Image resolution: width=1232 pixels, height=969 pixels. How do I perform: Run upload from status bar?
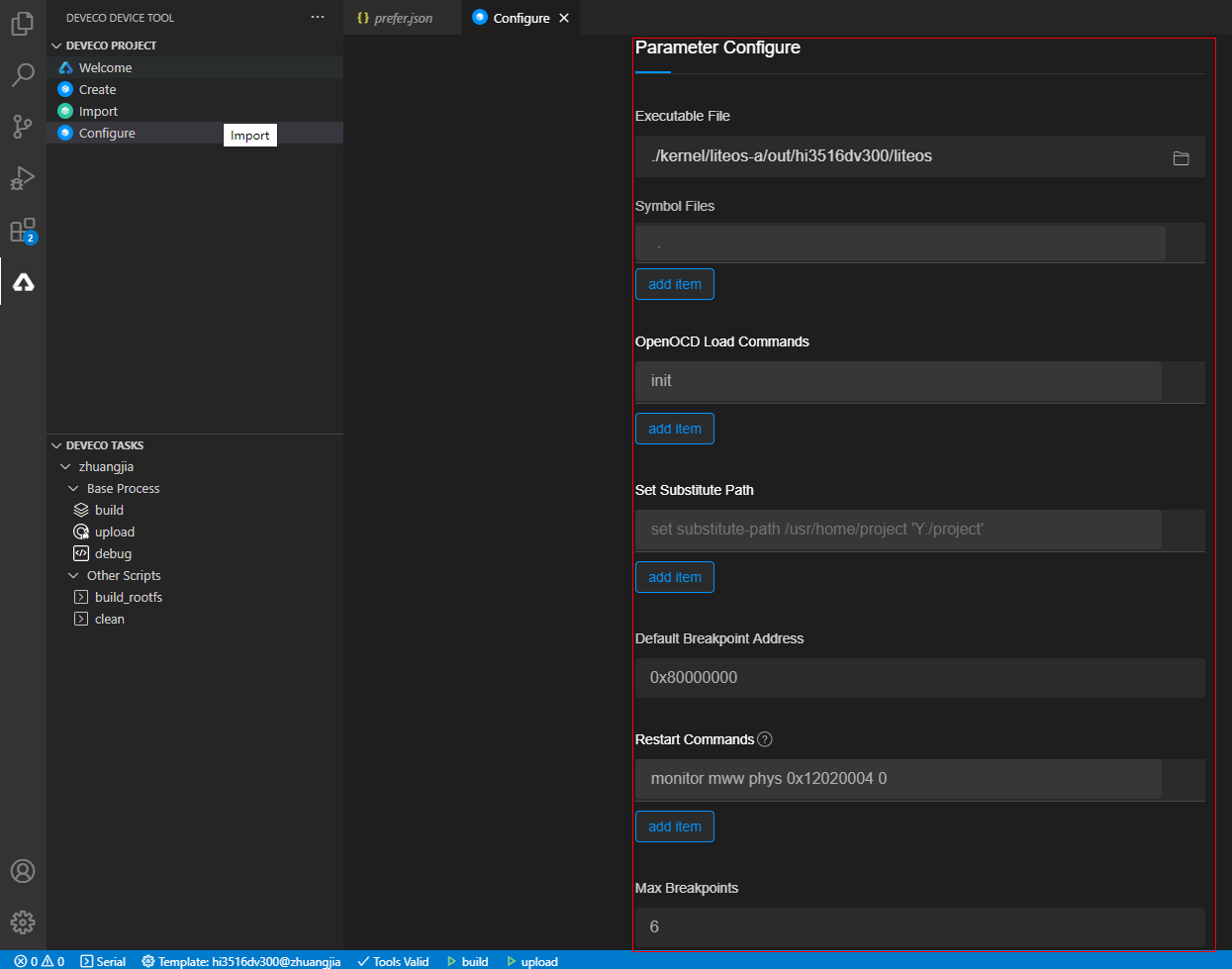click(532, 961)
